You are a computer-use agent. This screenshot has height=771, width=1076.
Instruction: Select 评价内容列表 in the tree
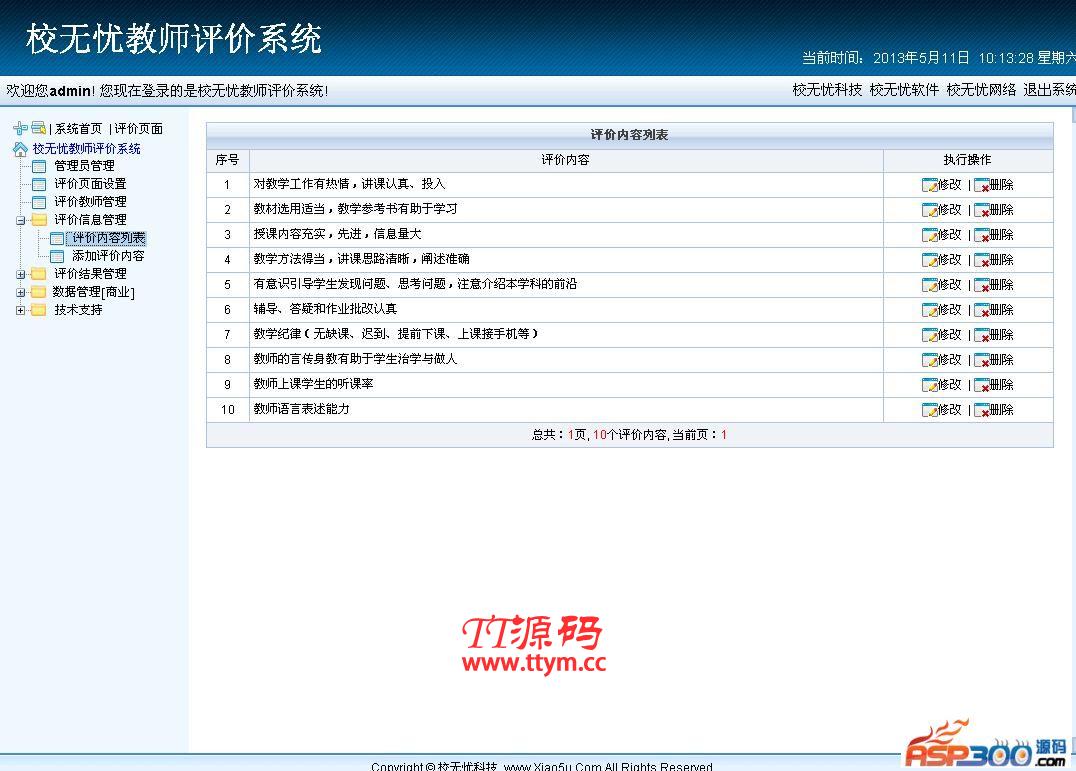point(108,238)
